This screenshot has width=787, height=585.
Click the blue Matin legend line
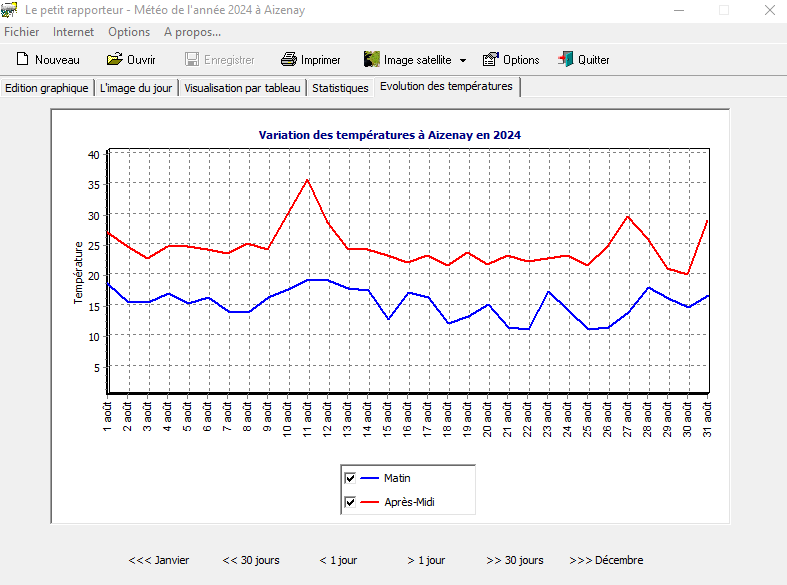pos(370,478)
